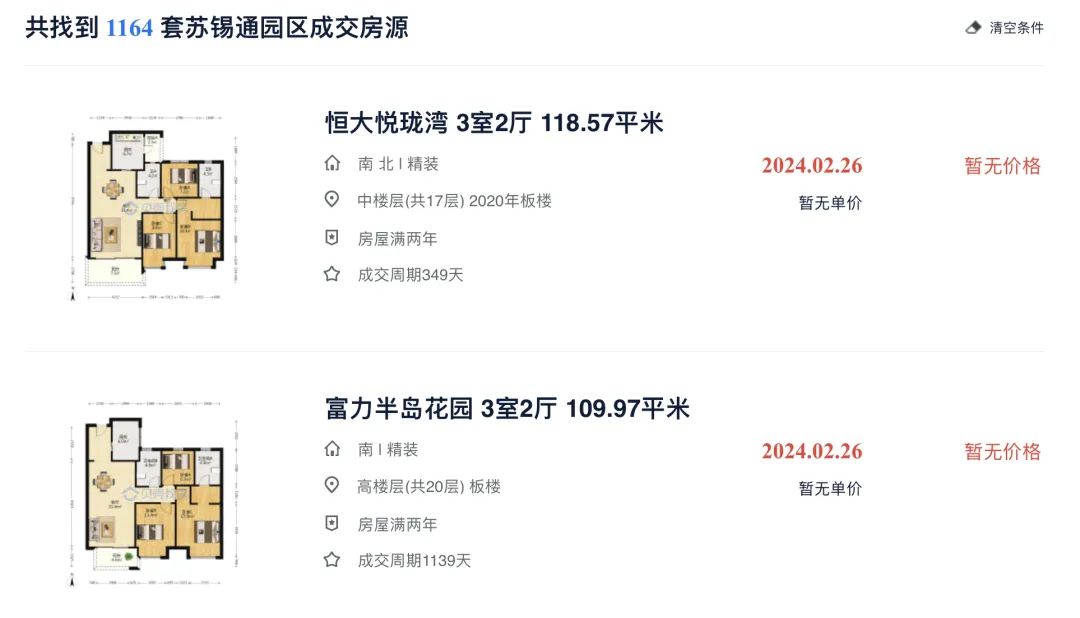View the 恒大悦珑湾 floor plan thumbnail
1080x618 pixels.
click(154, 208)
